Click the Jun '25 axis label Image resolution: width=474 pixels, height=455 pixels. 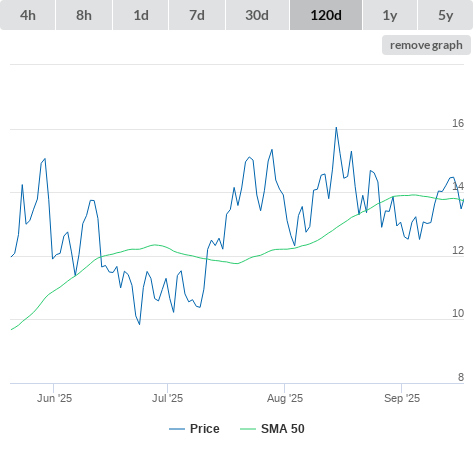[x=54, y=398]
